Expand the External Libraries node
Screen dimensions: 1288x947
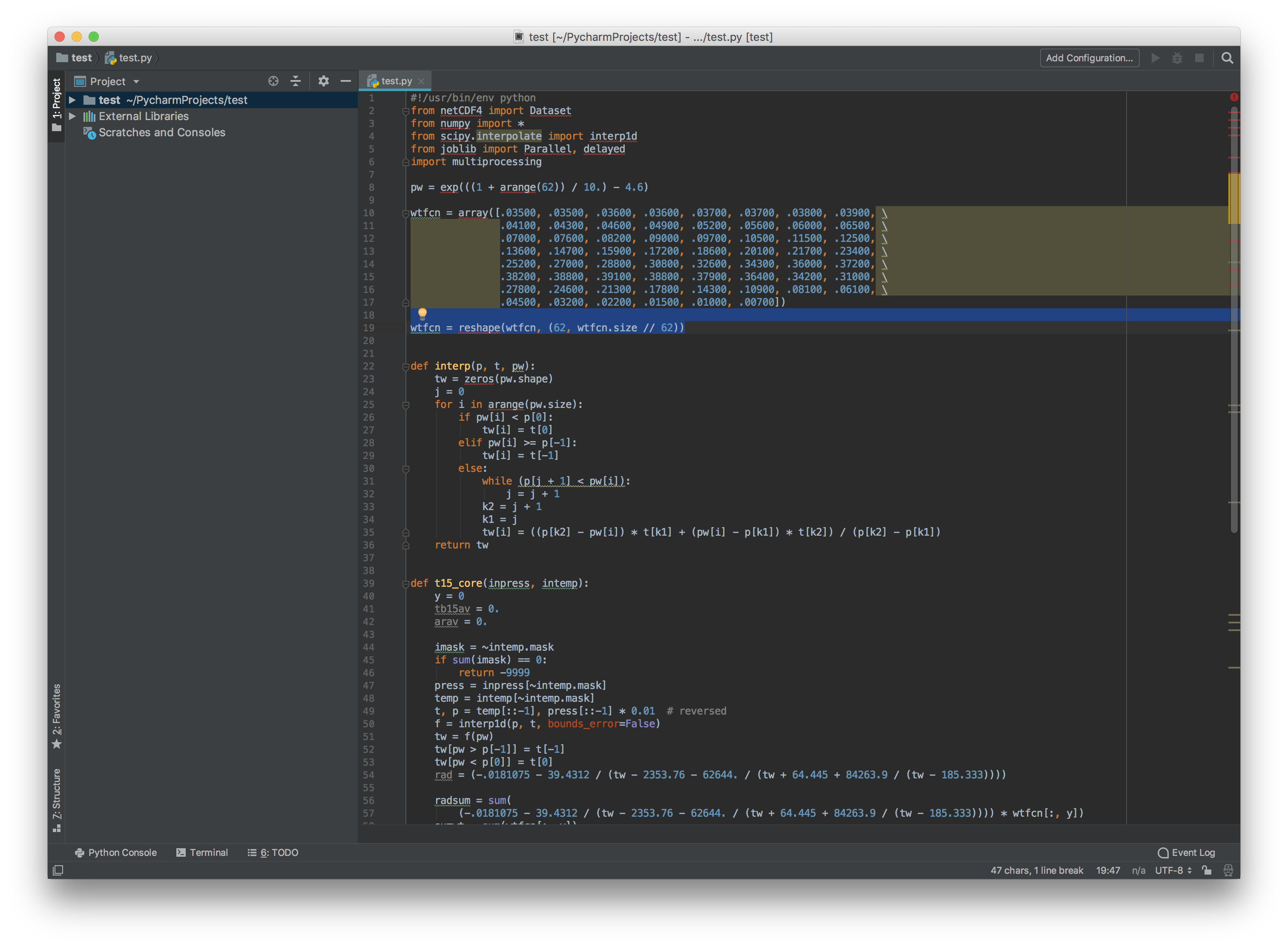73,116
